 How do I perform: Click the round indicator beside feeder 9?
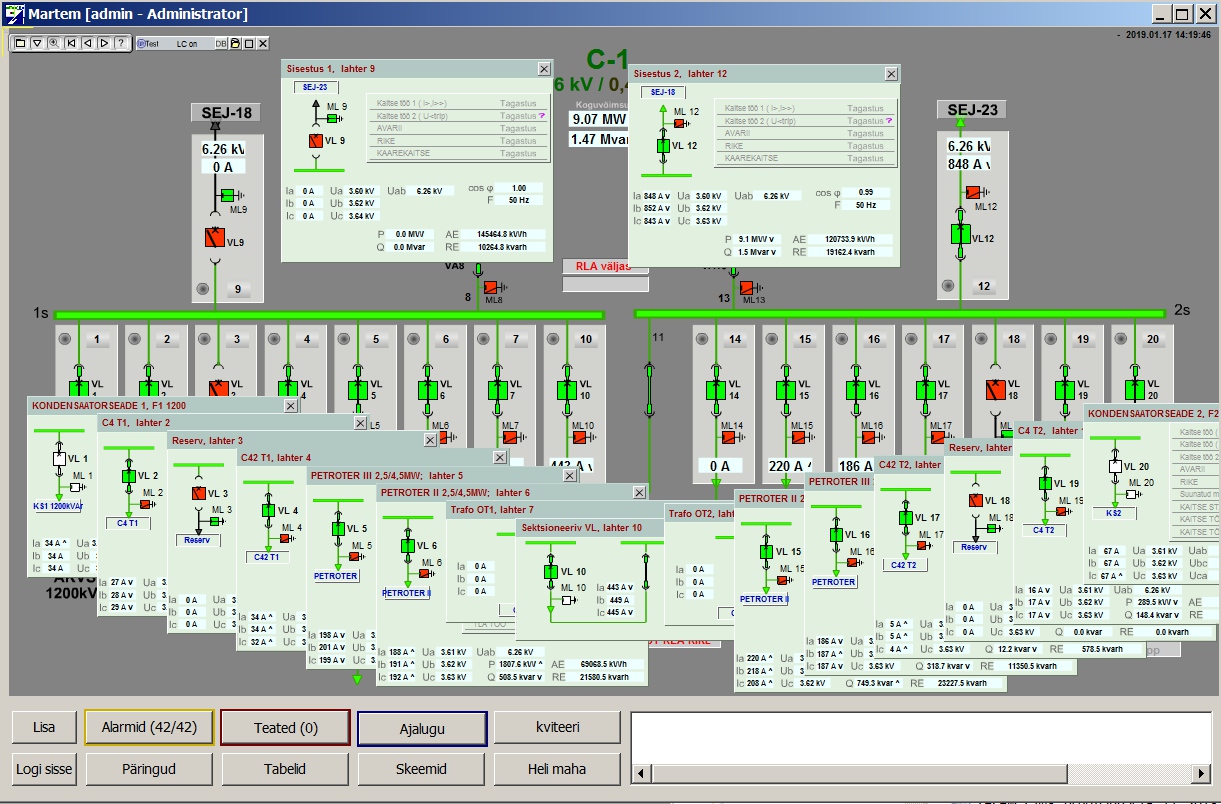204,289
